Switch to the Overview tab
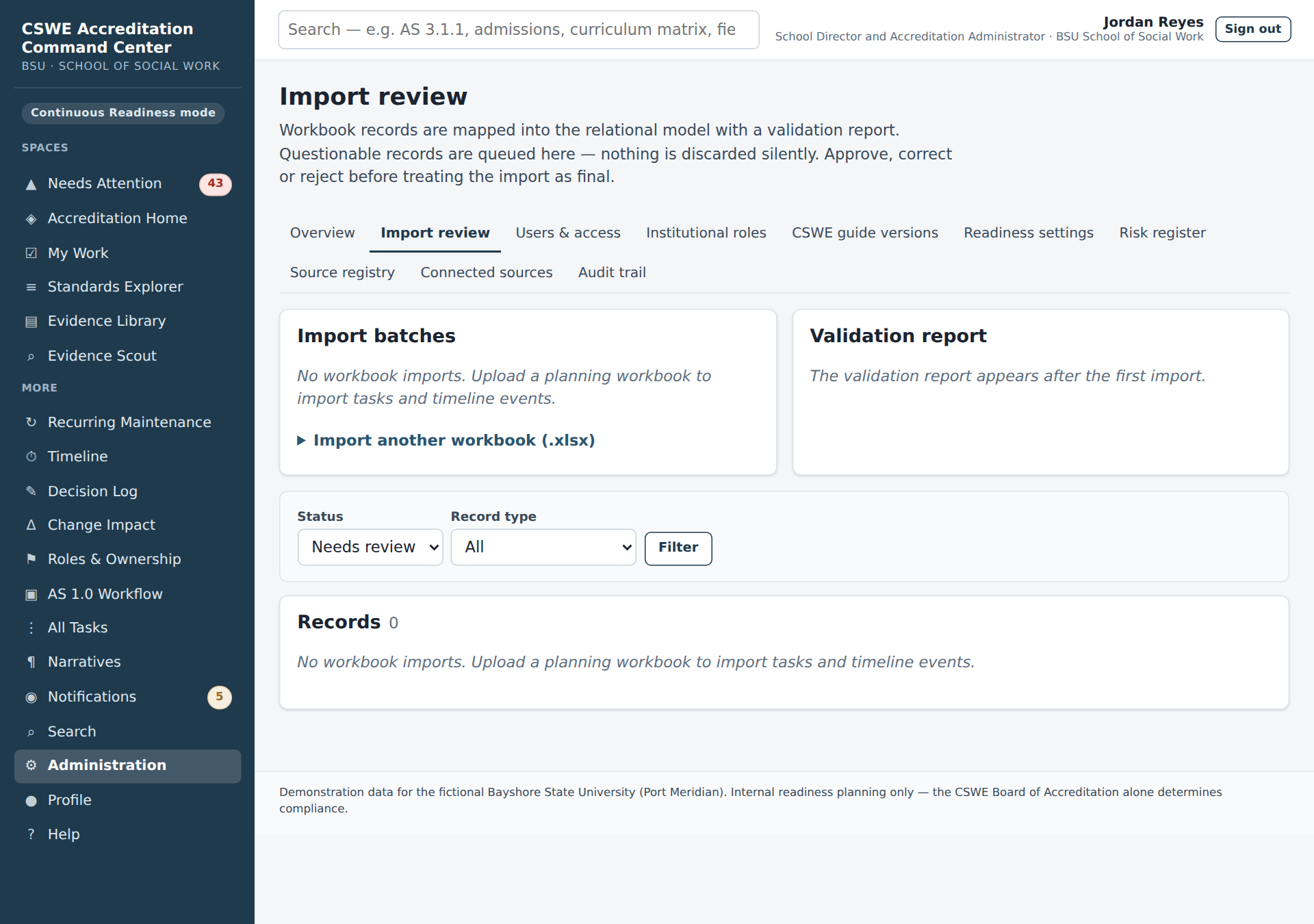The height and width of the screenshot is (924, 1314). [322, 233]
